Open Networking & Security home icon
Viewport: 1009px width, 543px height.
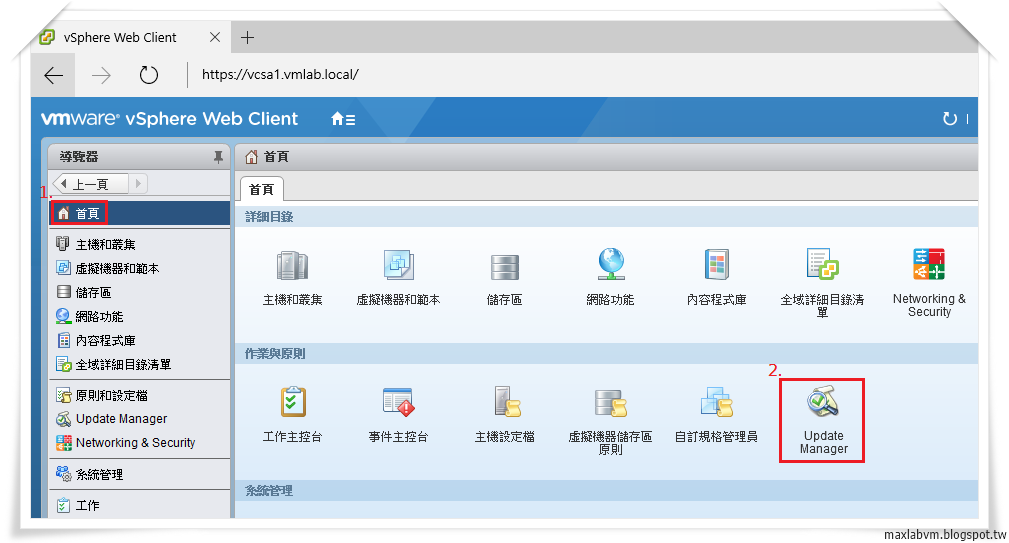(x=929, y=264)
